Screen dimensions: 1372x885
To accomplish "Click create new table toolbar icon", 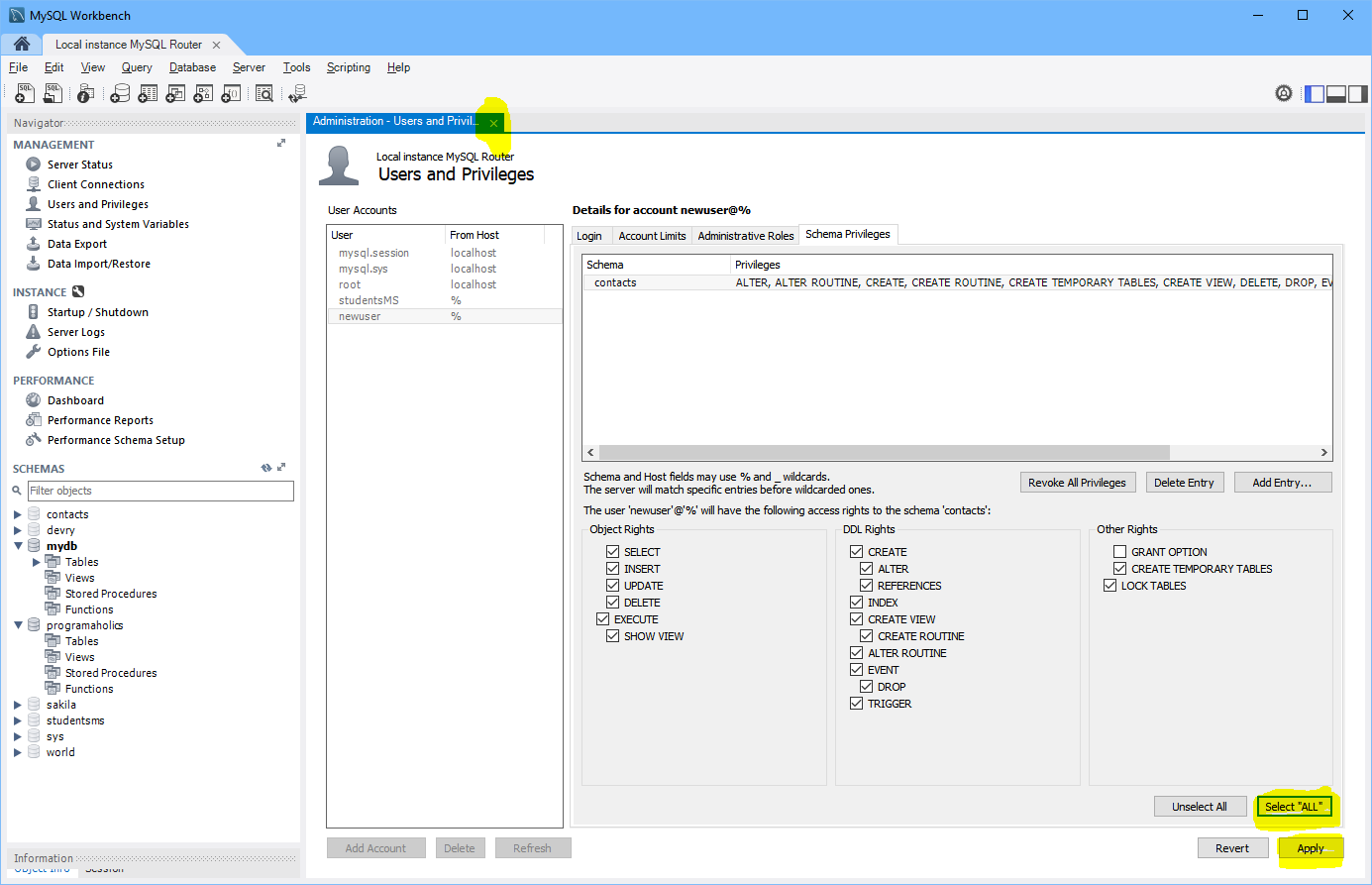I will point(148,93).
